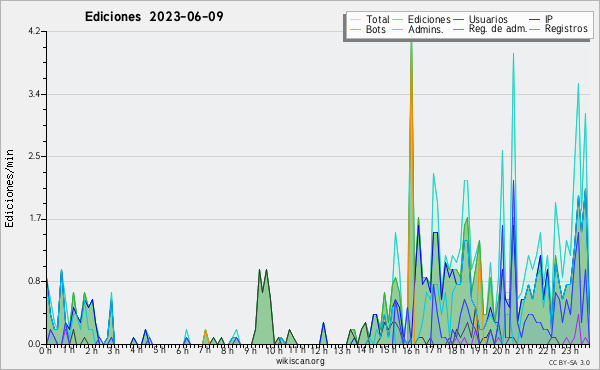Click the 'CC BY-SA 3.0' license text
The width and height of the screenshot is (600, 370).
[x=569, y=363]
